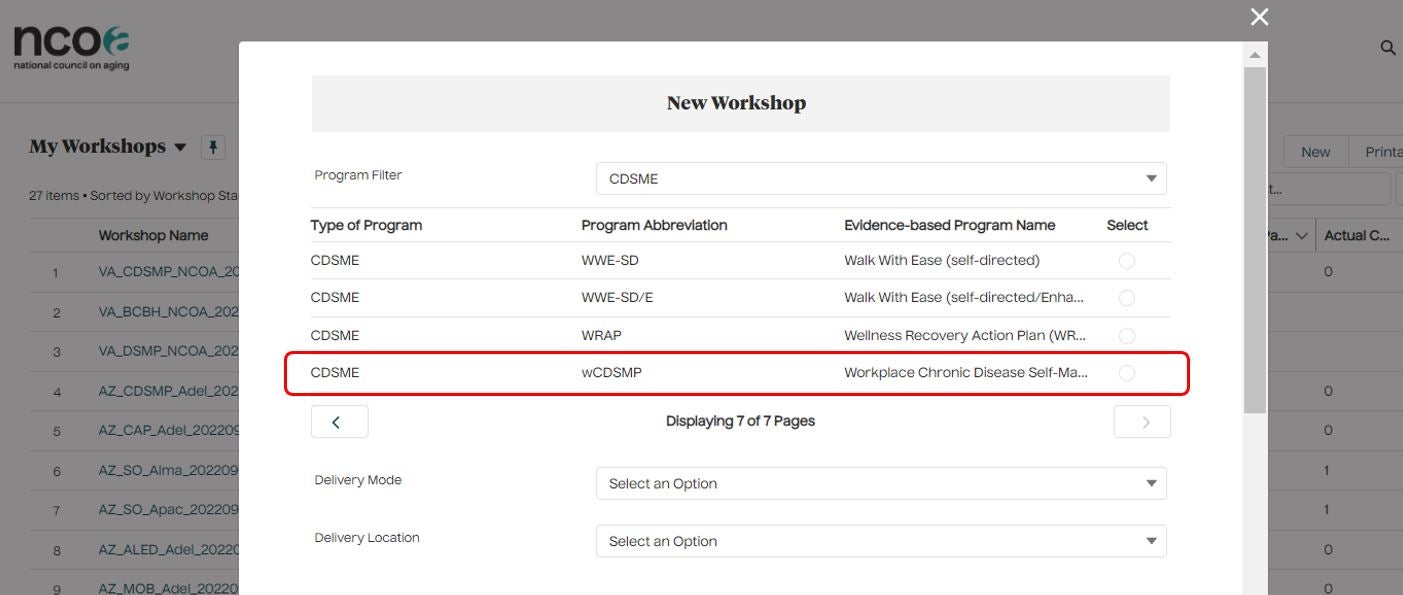This screenshot has height=595, width=1403.
Task: Click the WWE-SD/E abbreviation cell
Action: point(617,298)
